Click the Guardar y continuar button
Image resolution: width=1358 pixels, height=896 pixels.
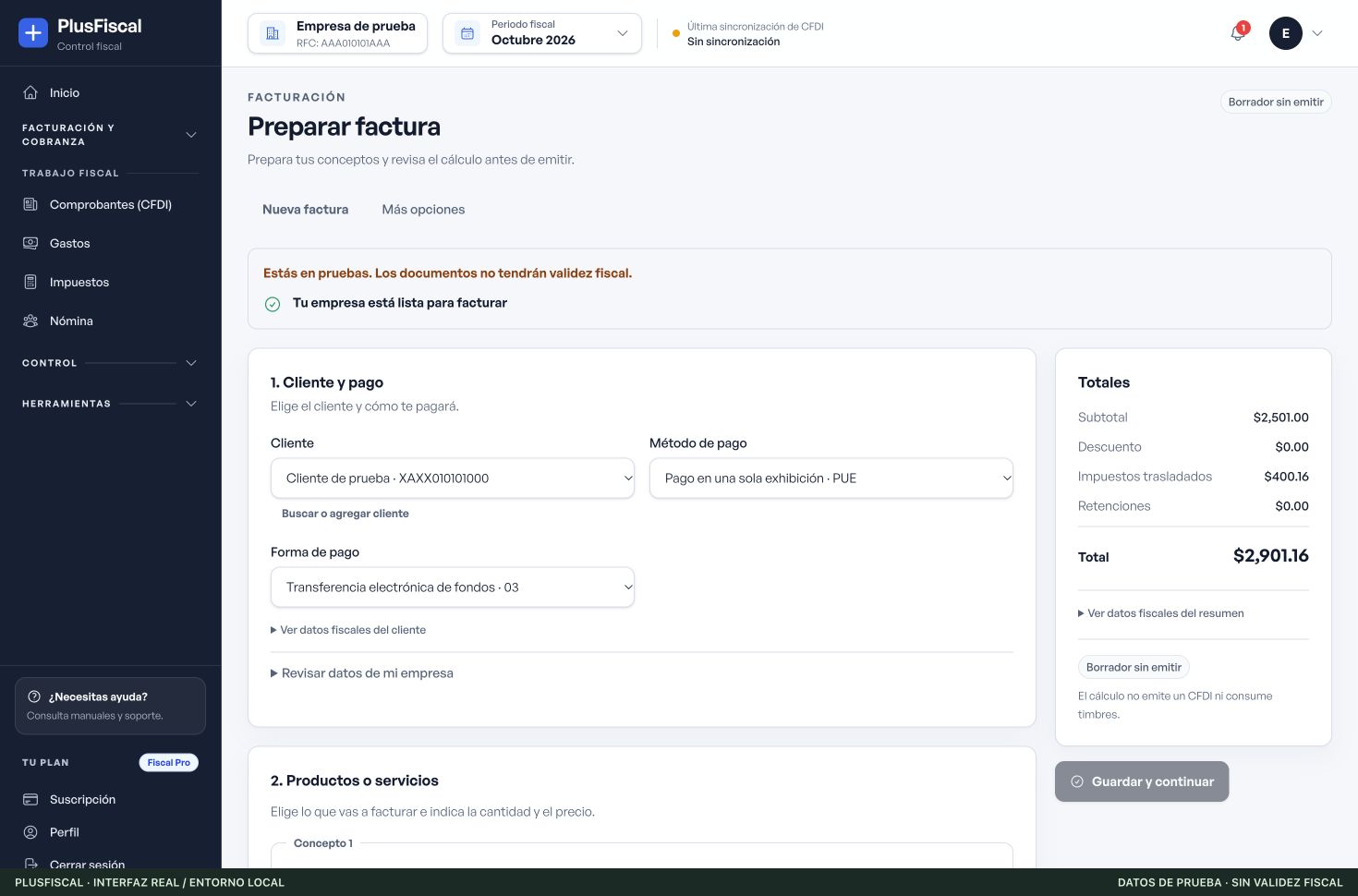[1142, 781]
